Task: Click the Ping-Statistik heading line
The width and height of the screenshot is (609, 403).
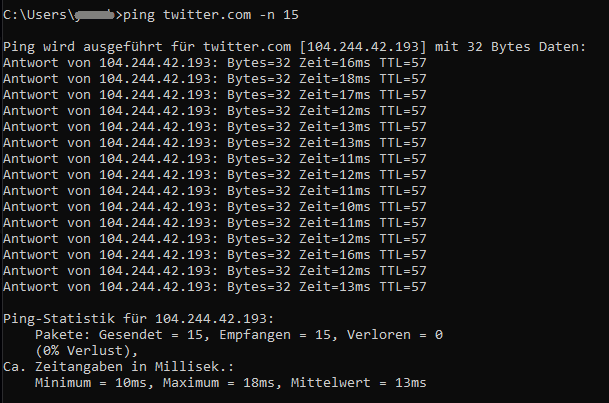Action: (139, 319)
